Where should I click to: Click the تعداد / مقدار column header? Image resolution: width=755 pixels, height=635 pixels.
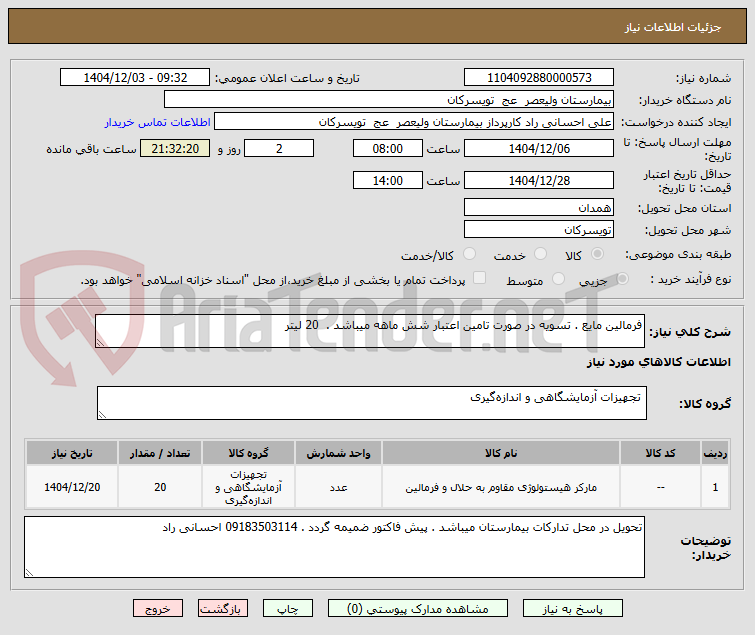pos(160,453)
